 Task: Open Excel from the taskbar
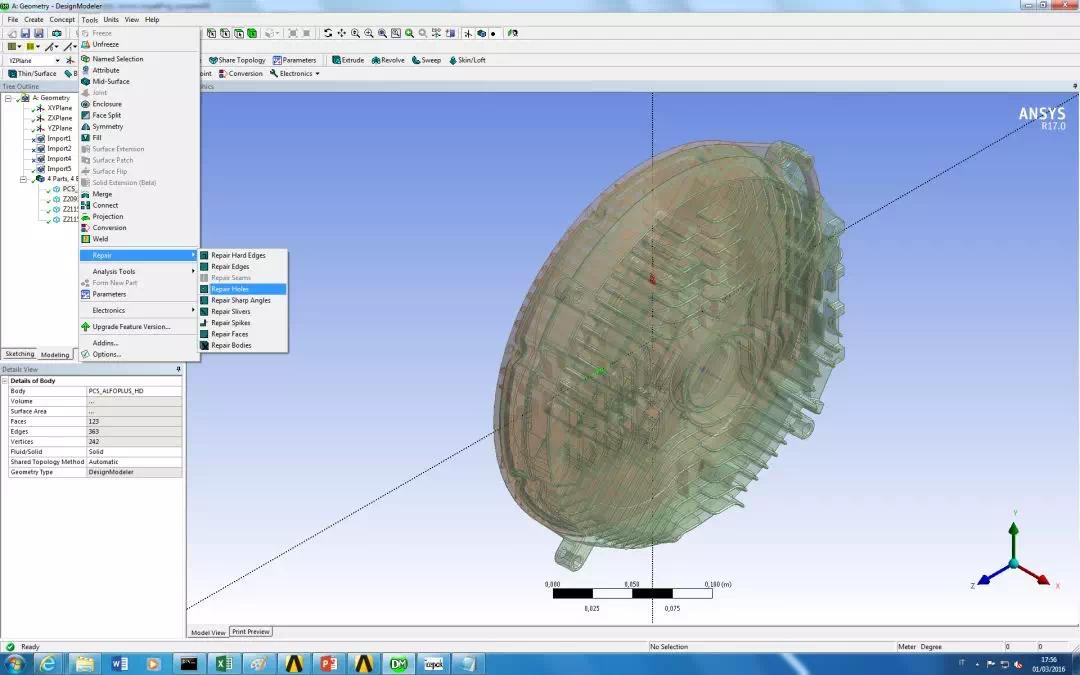click(224, 663)
